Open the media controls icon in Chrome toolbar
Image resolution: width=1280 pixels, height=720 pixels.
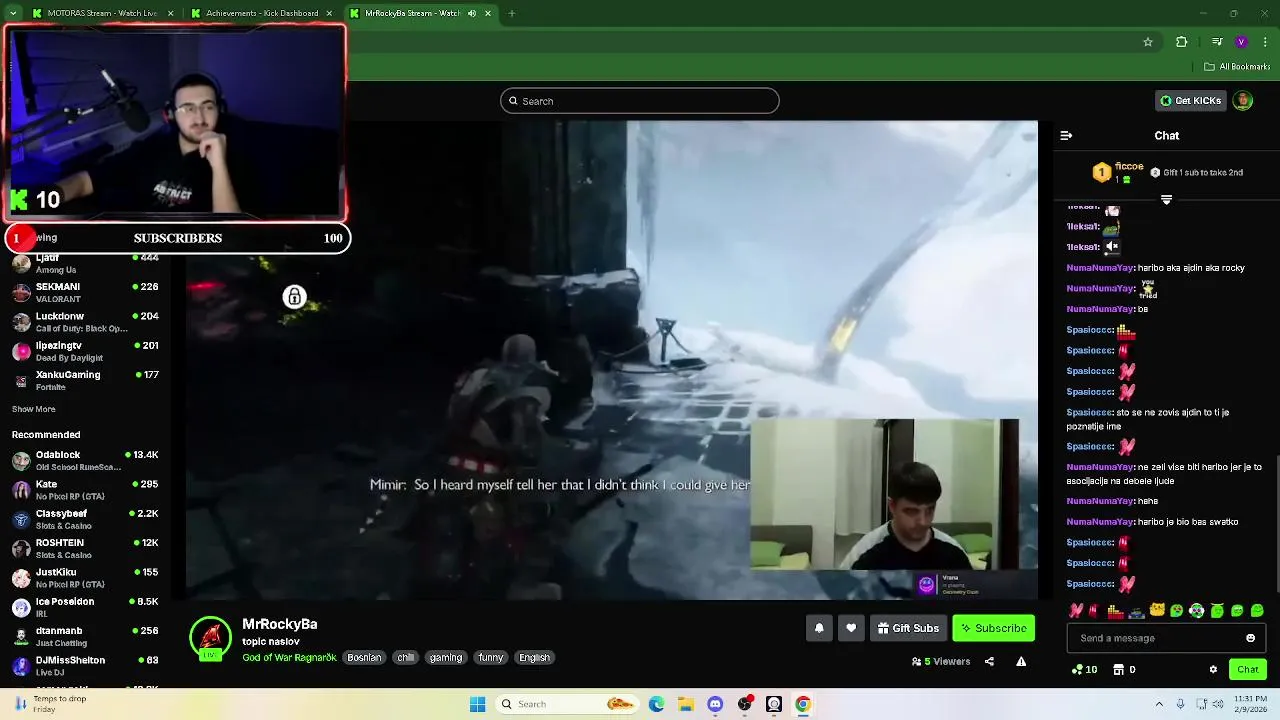coord(1217,42)
